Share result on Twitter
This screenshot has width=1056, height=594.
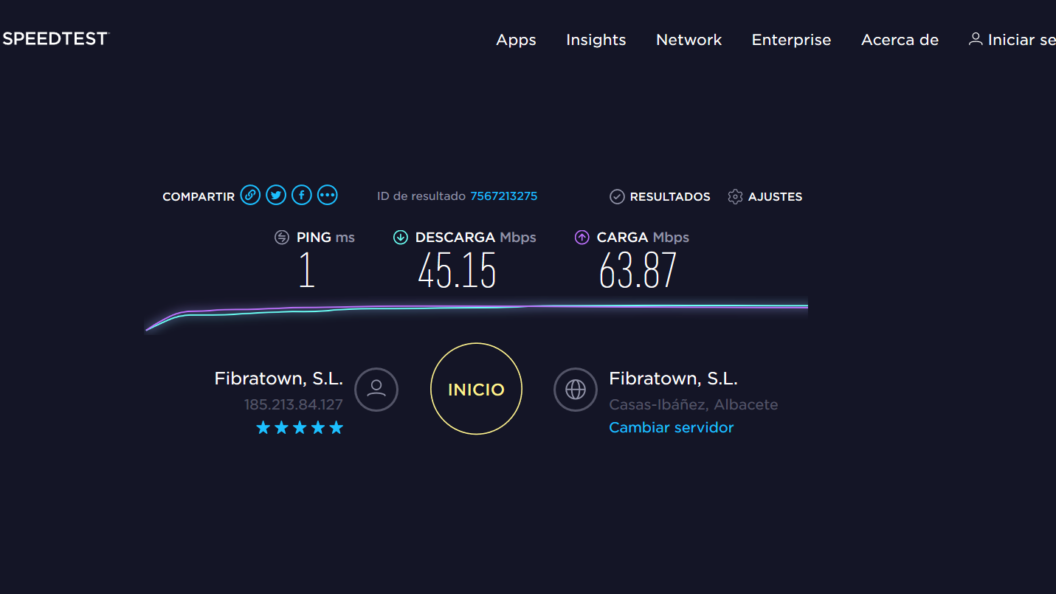coord(275,195)
